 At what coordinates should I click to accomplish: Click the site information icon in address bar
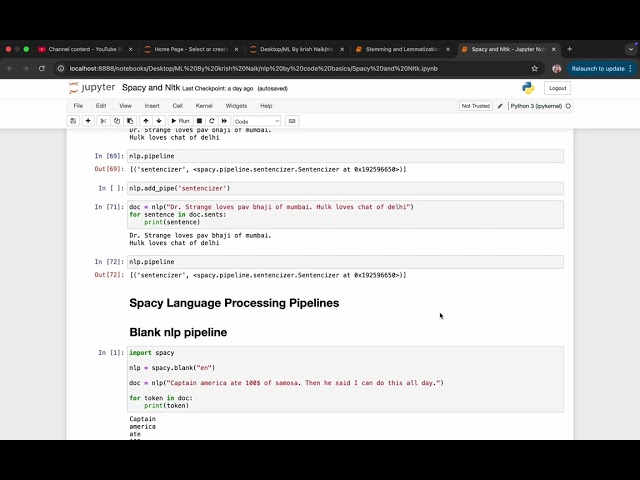[61, 69]
